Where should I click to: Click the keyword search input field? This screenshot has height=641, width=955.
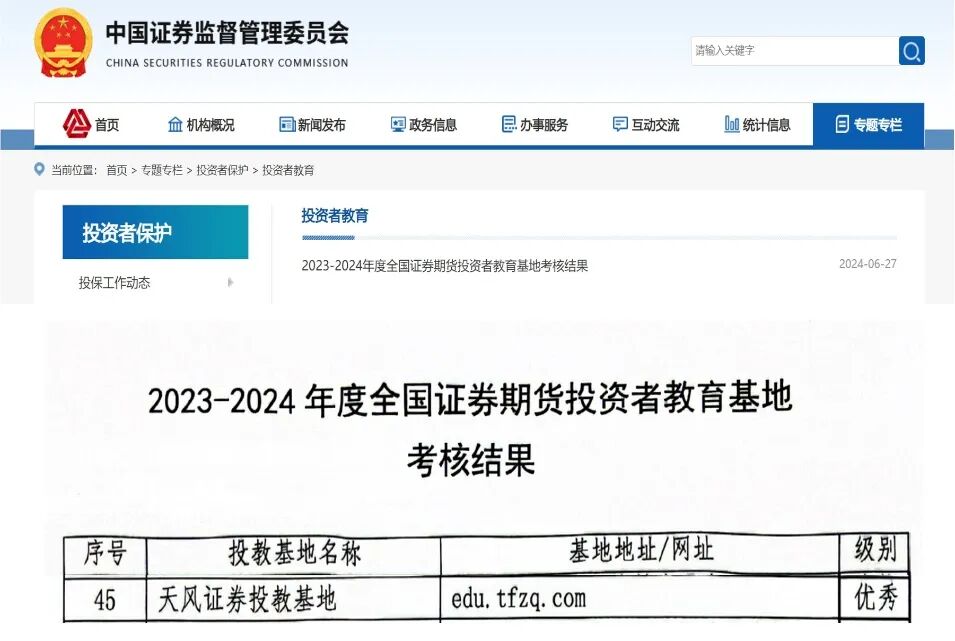tap(790, 50)
